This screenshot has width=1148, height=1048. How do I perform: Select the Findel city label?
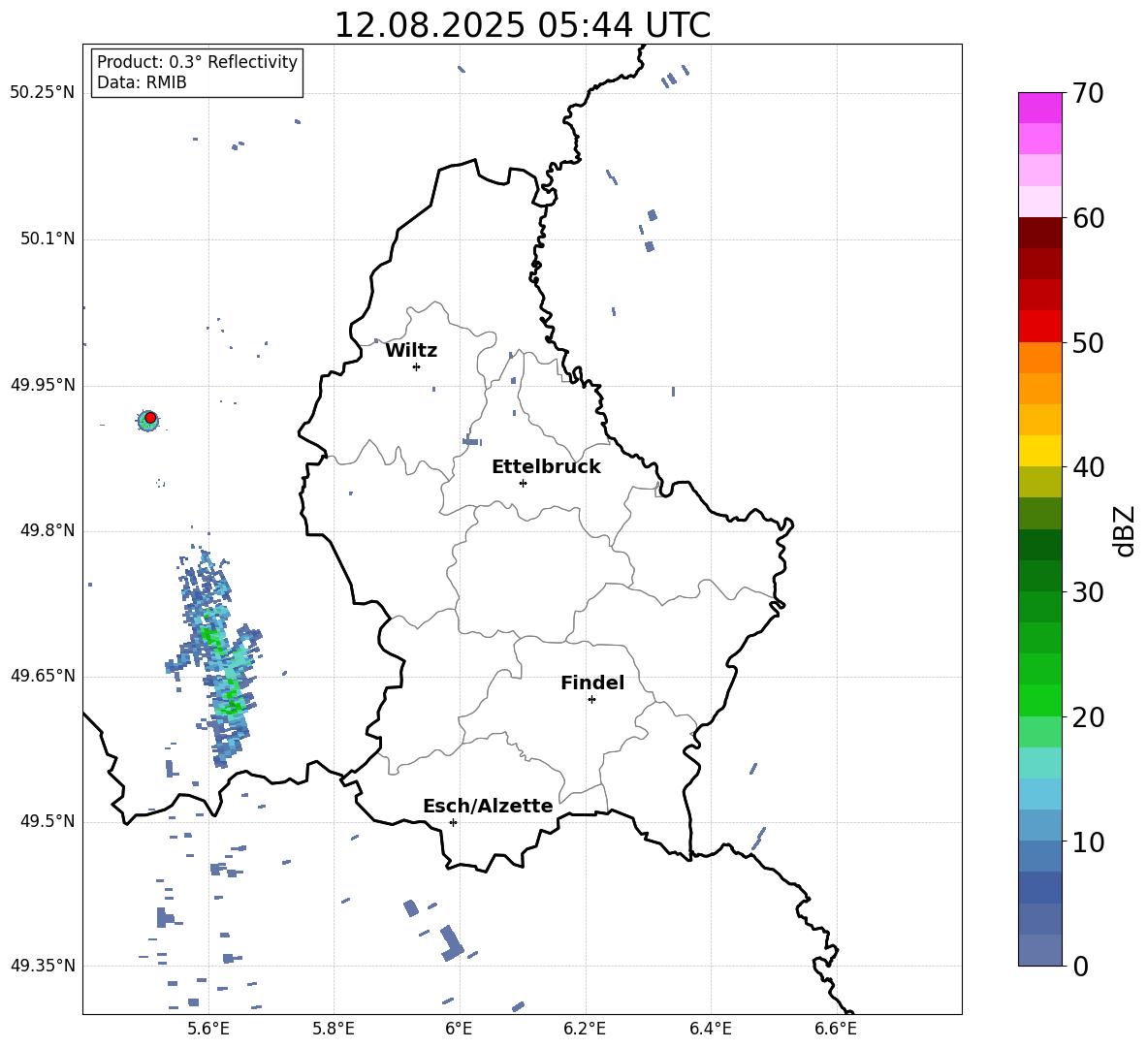point(592,683)
